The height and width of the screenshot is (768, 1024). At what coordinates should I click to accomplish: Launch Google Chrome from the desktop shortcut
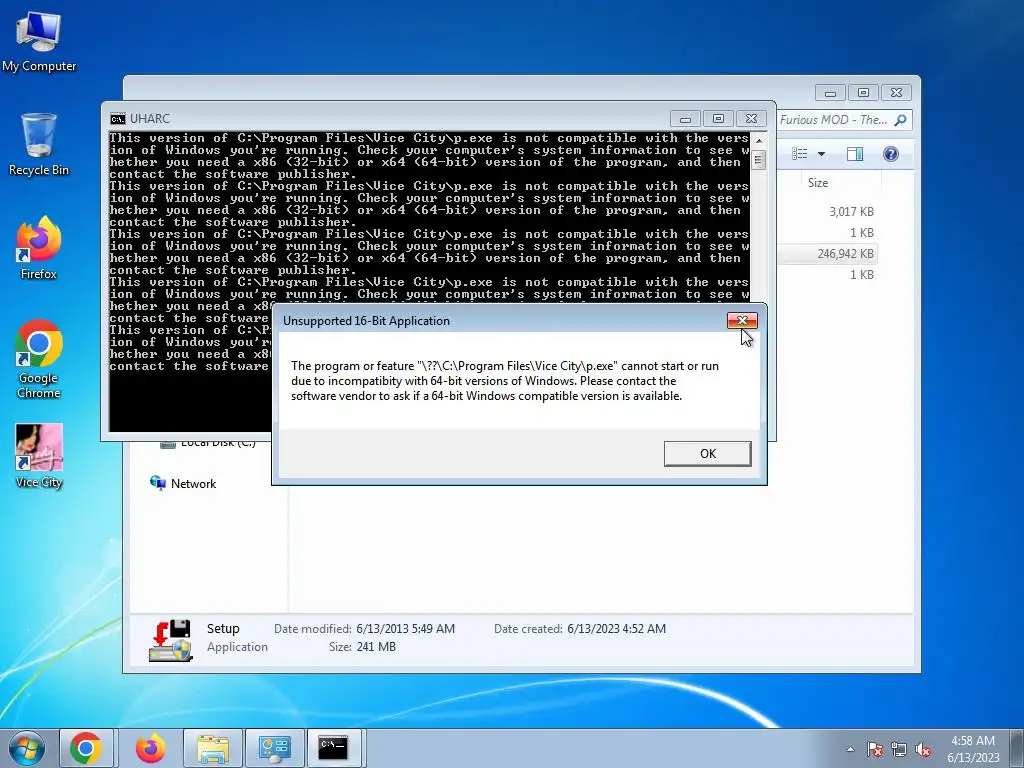pyautogui.click(x=39, y=359)
